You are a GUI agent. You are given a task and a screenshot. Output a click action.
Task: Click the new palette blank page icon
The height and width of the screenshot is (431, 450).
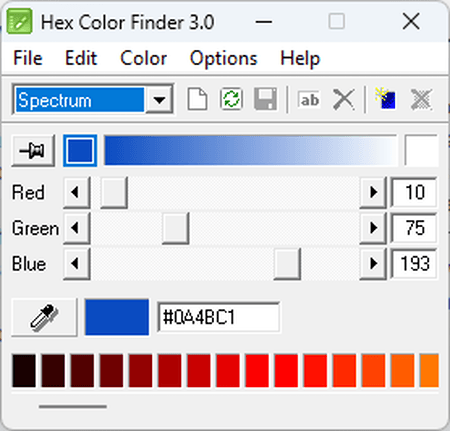pyautogui.click(x=197, y=99)
